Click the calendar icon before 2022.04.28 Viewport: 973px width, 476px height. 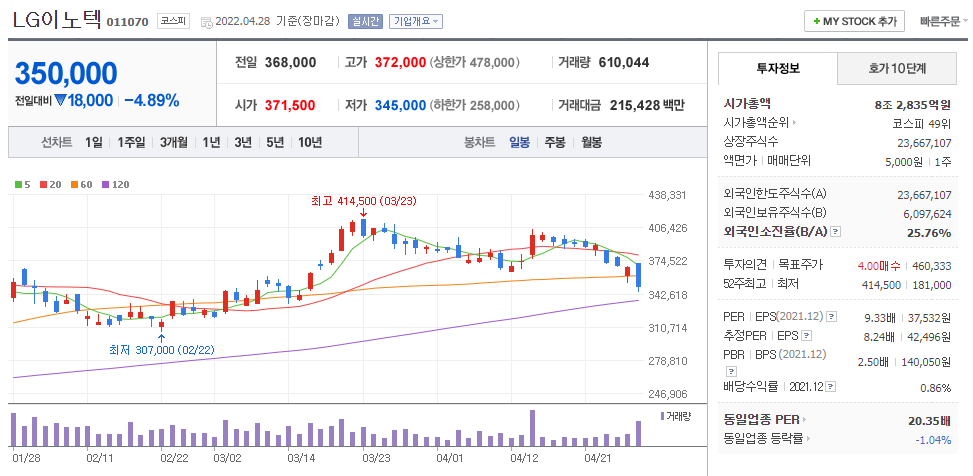pos(207,22)
